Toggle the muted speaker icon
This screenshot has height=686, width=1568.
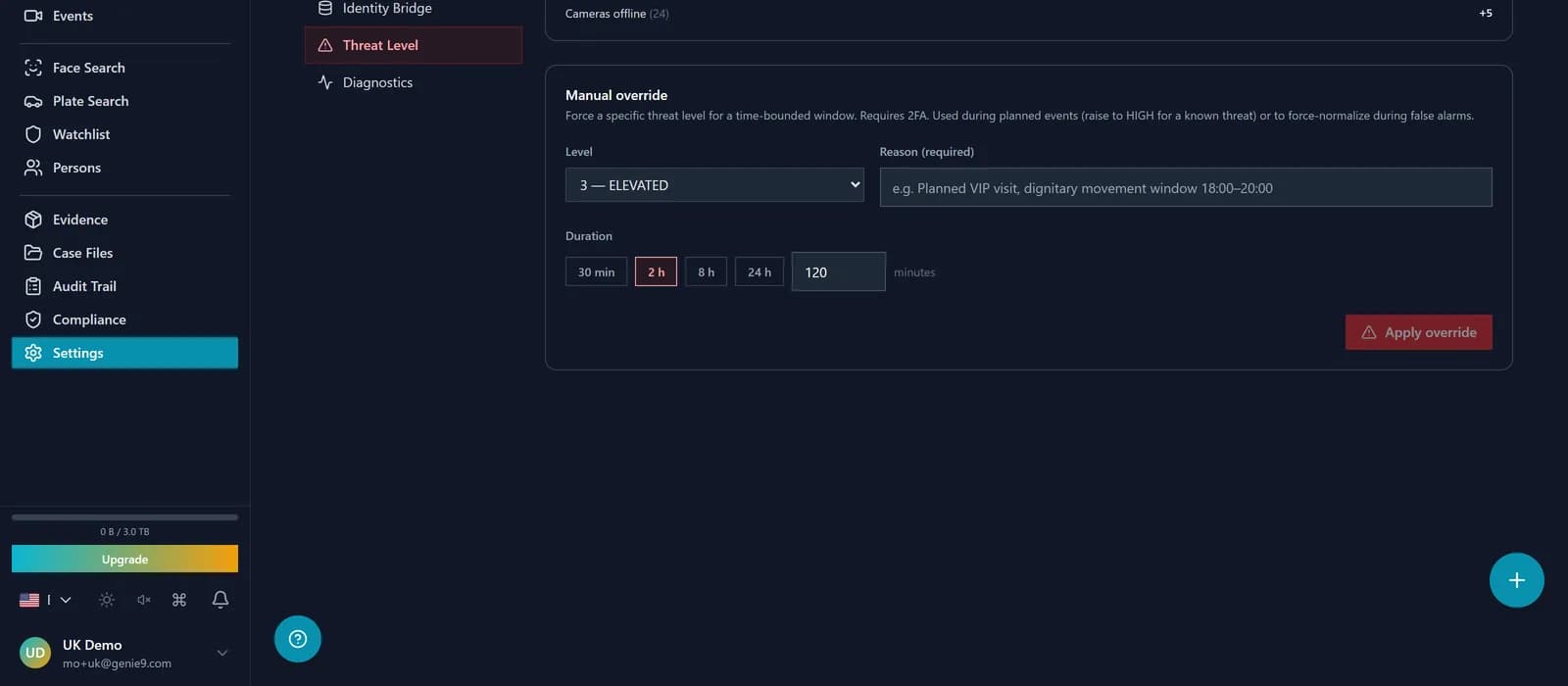click(144, 600)
